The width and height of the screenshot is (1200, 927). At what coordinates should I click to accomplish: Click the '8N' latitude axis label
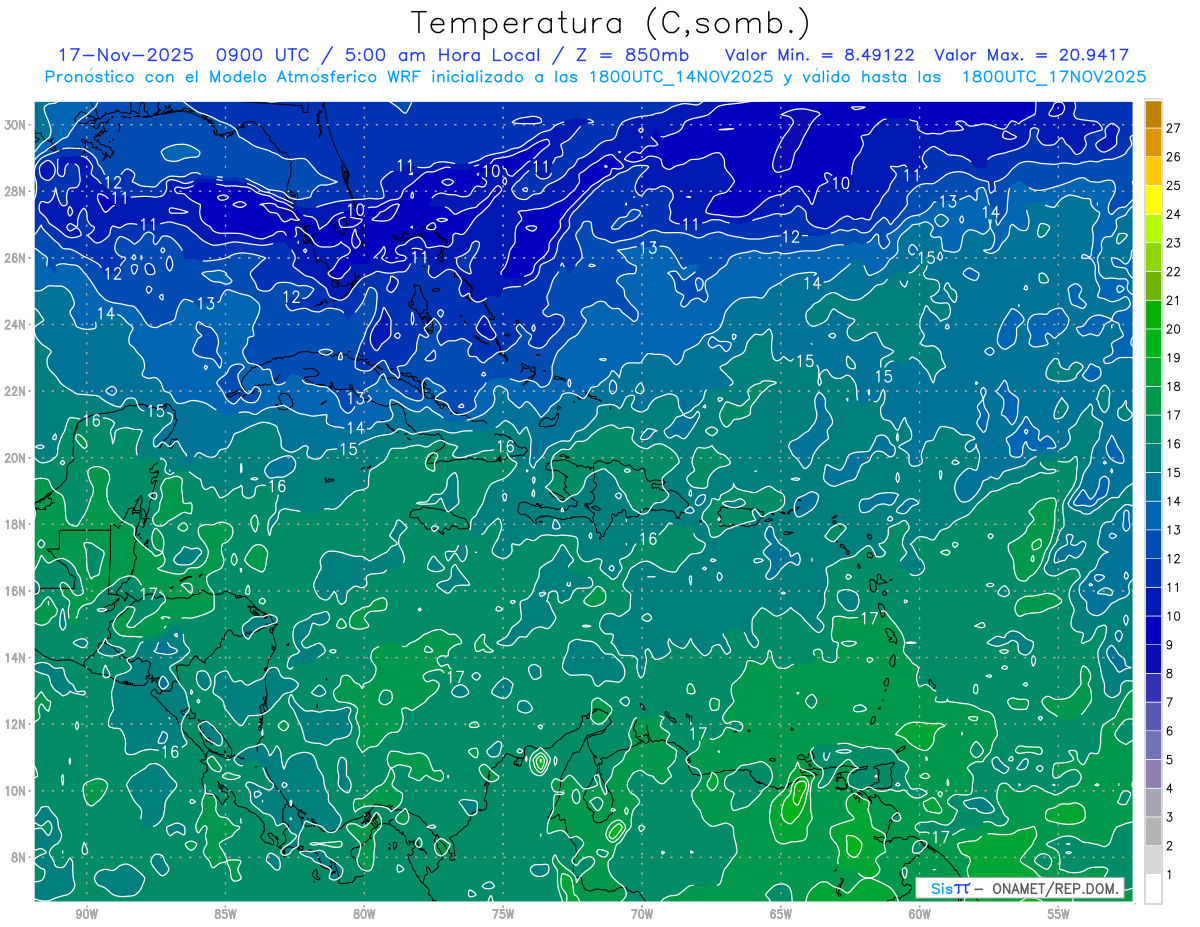click(x=20, y=857)
